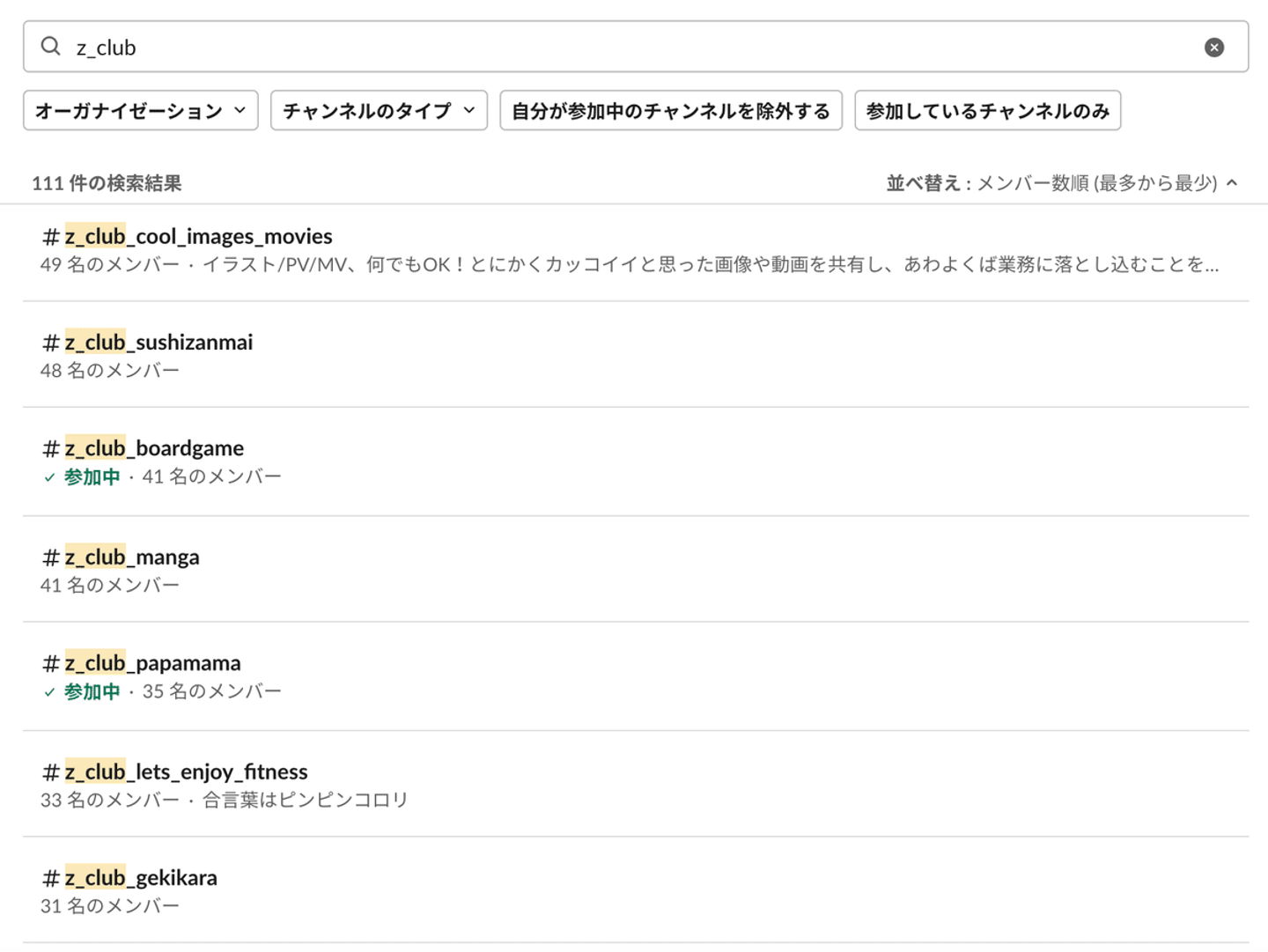This screenshot has height=952, width=1268.
Task: Click the 参加中 checkmark on z_club_boardgame
Action: pos(50,477)
